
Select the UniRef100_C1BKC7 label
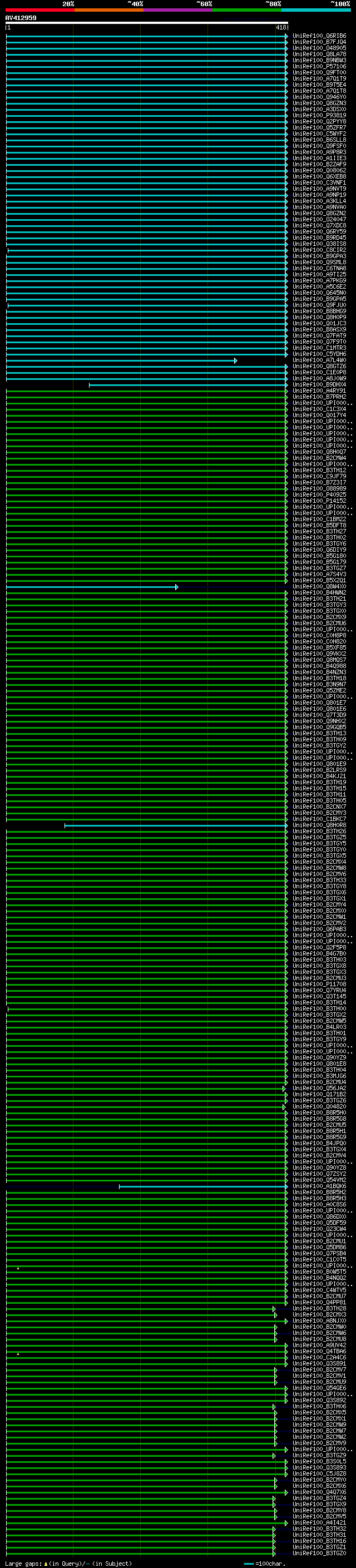pos(319,819)
